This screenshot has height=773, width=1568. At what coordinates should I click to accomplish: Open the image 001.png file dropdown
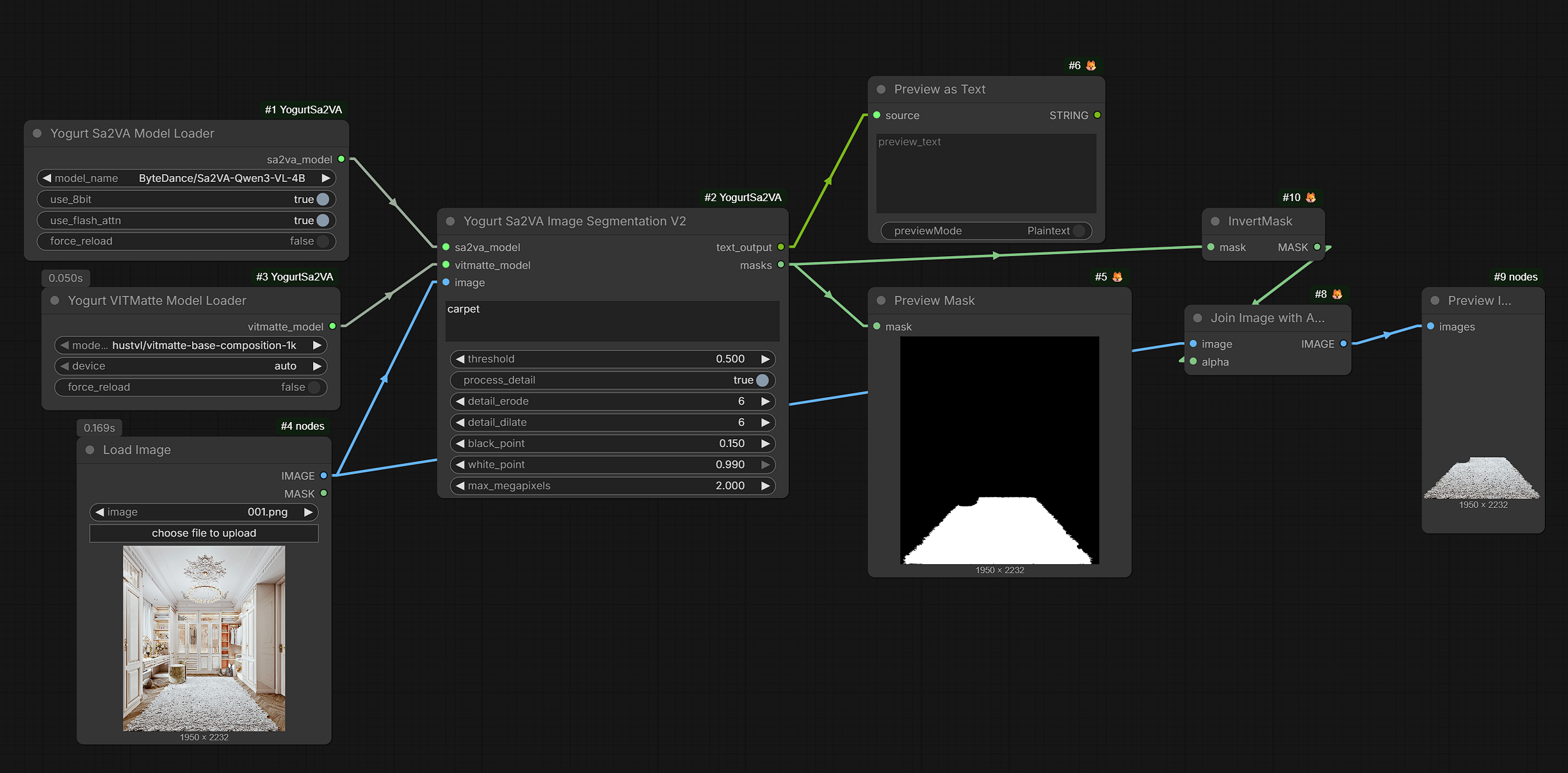click(204, 512)
